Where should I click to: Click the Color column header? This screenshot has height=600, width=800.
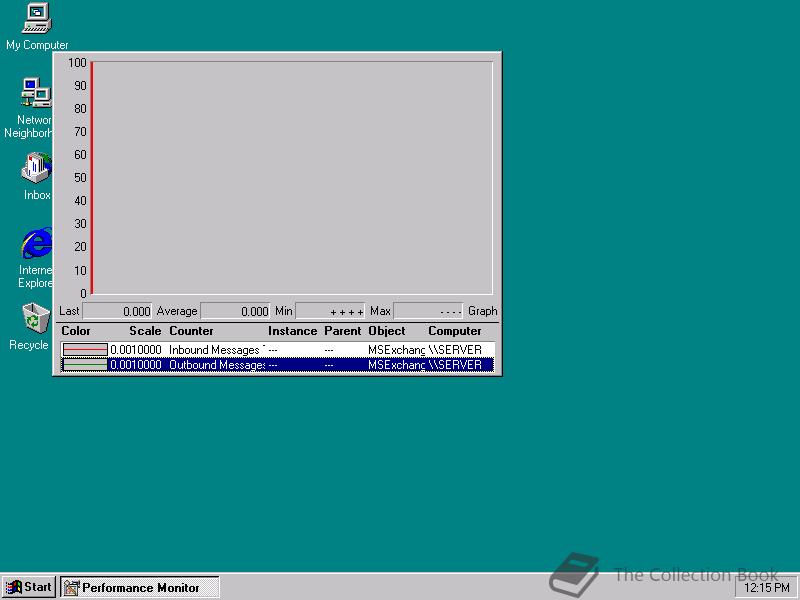[x=76, y=331]
